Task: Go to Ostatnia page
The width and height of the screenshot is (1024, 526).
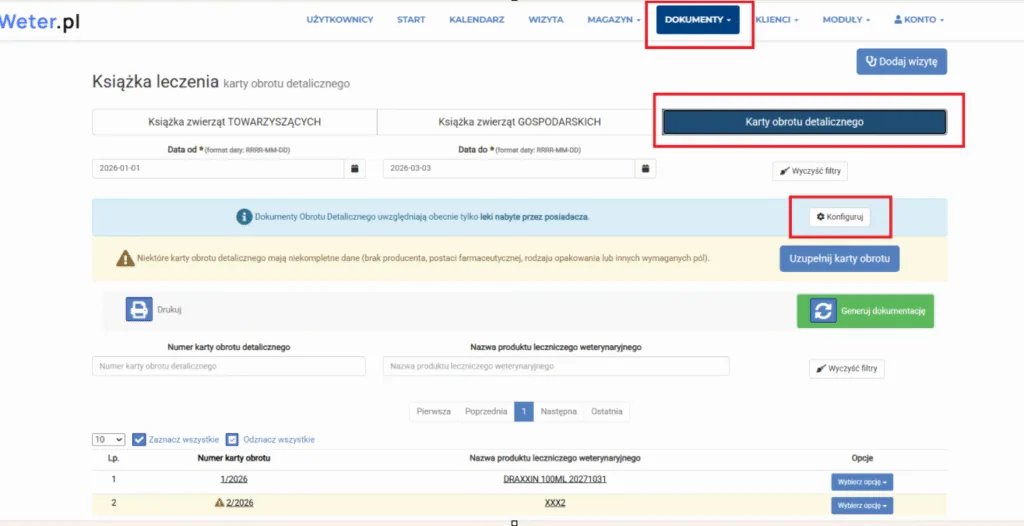Action: [x=607, y=412]
